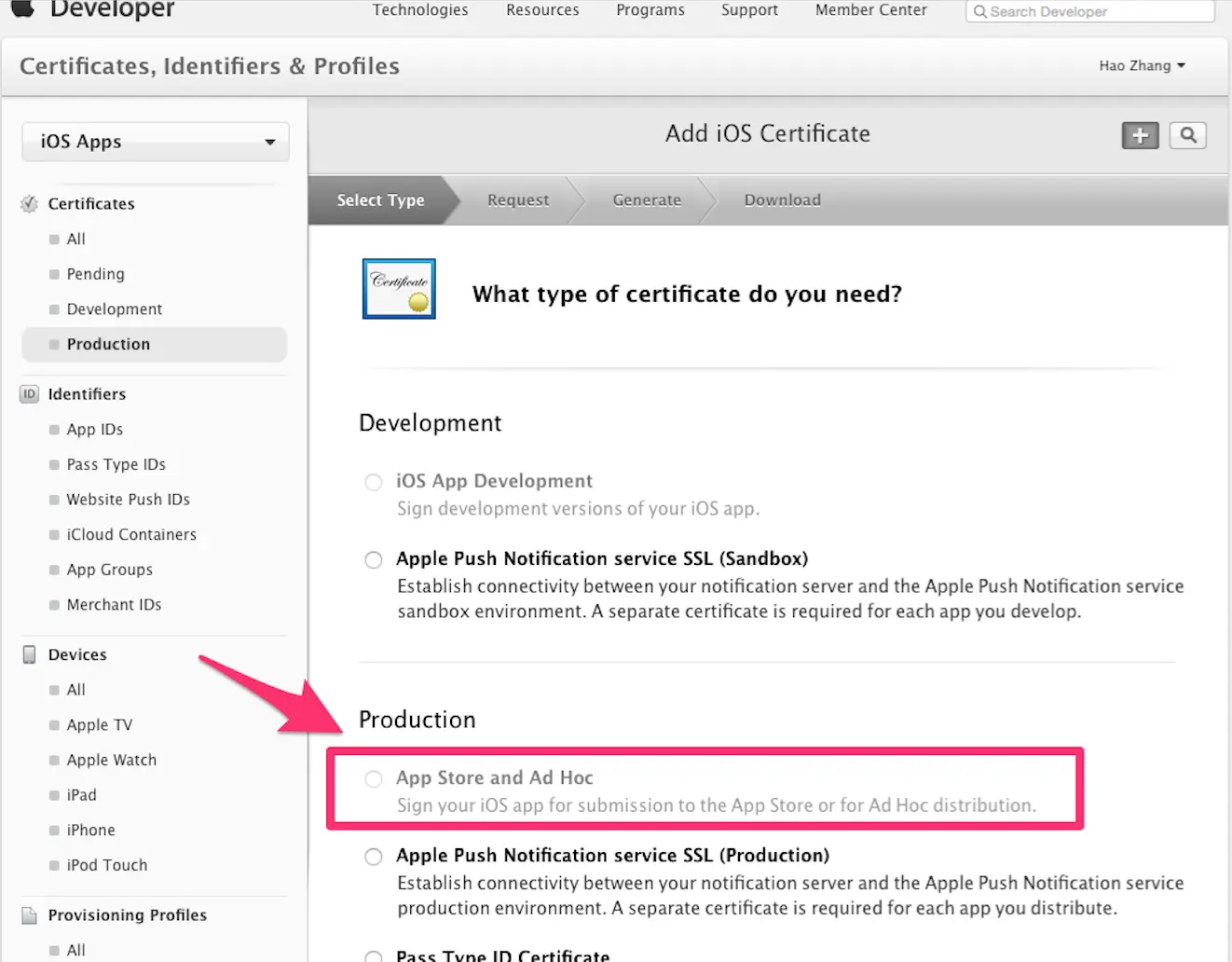This screenshot has height=962, width=1232.
Task: Open All under Devices
Action: (x=75, y=690)
